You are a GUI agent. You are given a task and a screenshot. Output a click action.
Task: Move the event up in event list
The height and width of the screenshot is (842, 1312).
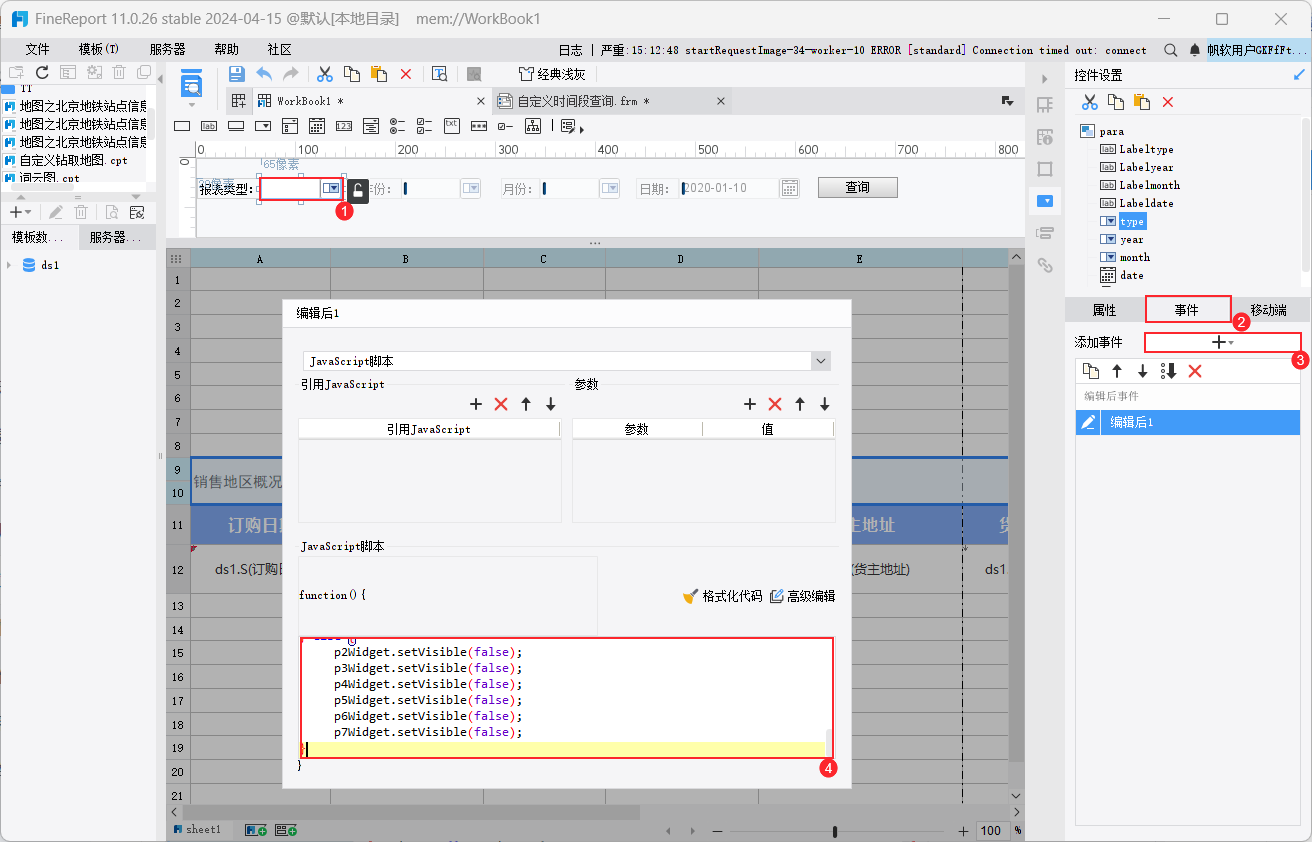(1117, 371)
